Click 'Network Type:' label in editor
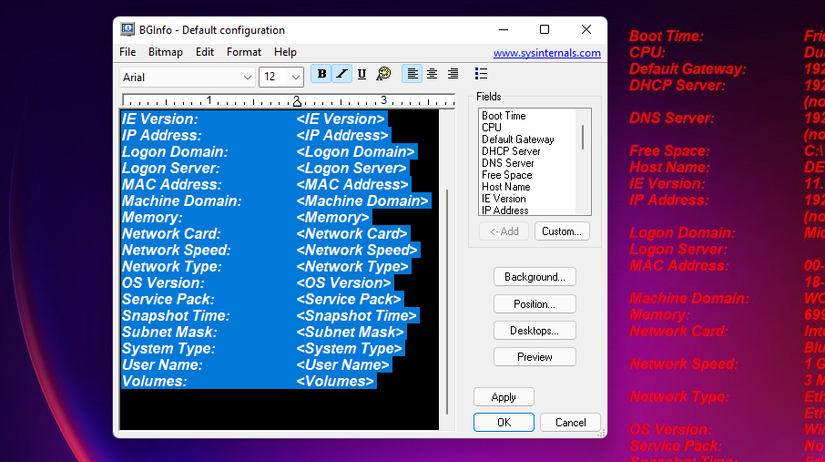Screen dimensions: 825x462 click(172, 266)
